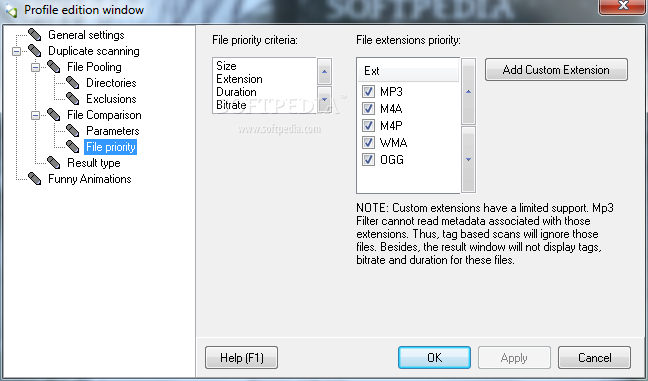Image resolution: width=648 pixels, height=381 pixels.
Task: Select the M4P row label
Action: (391, 125)
